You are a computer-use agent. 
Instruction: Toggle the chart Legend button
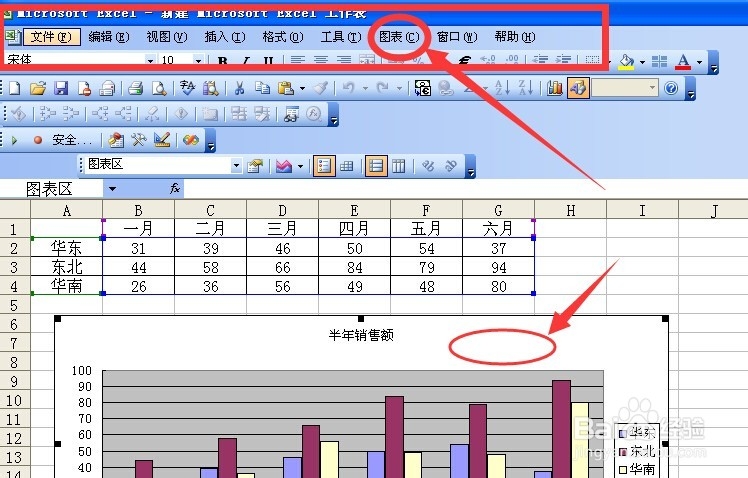[324, 166]
